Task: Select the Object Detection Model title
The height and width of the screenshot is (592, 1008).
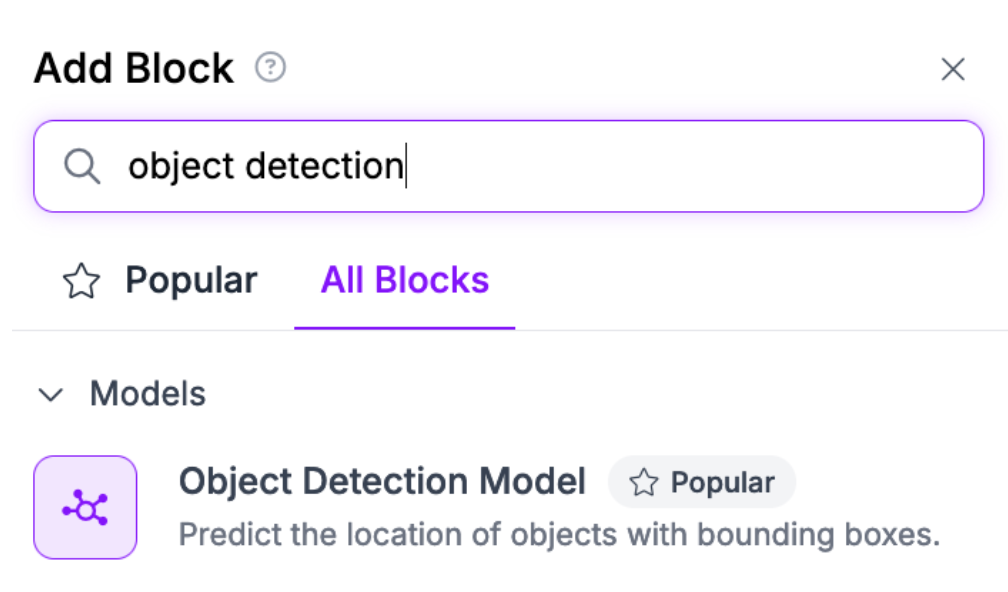Action: tap(381, 482)
